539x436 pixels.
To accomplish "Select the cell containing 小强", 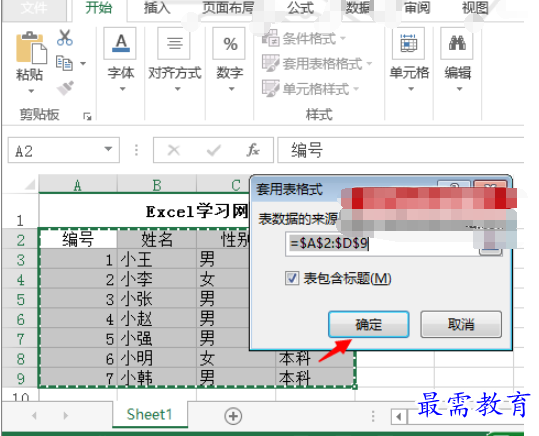I will [157, 339].
